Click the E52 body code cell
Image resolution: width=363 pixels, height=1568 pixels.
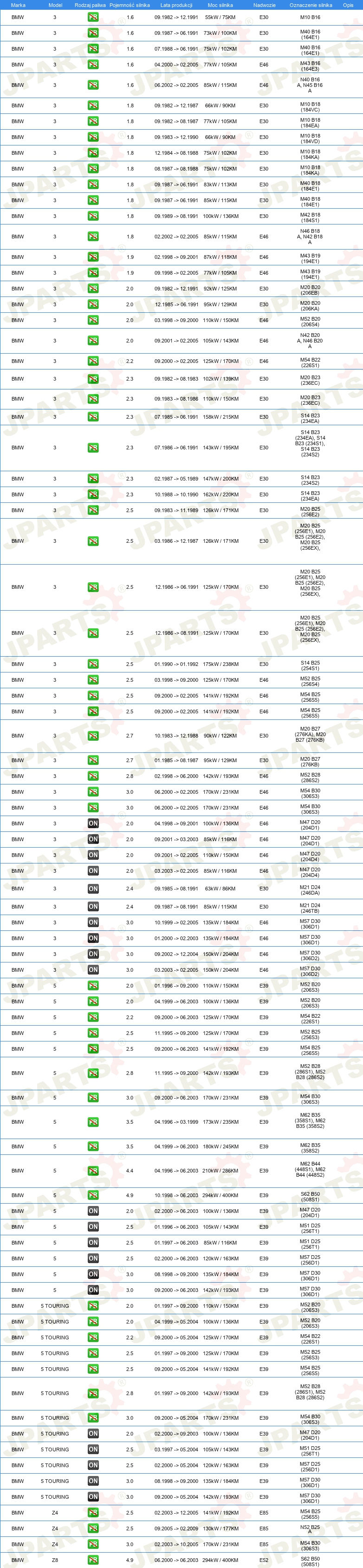[x=264, y=1560]
